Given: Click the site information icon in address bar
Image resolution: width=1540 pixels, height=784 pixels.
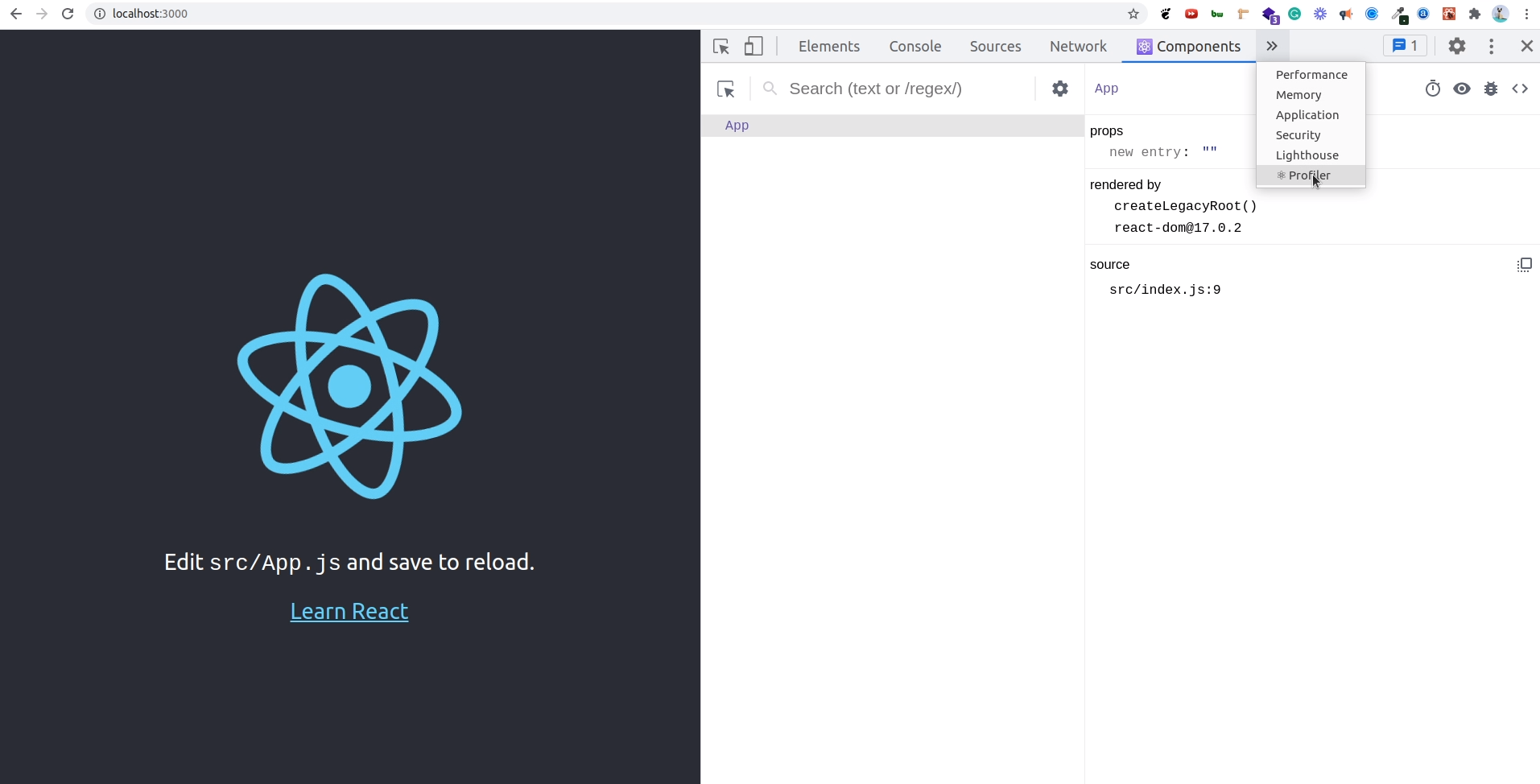Looking at the screenshot, I should point(100,14).
